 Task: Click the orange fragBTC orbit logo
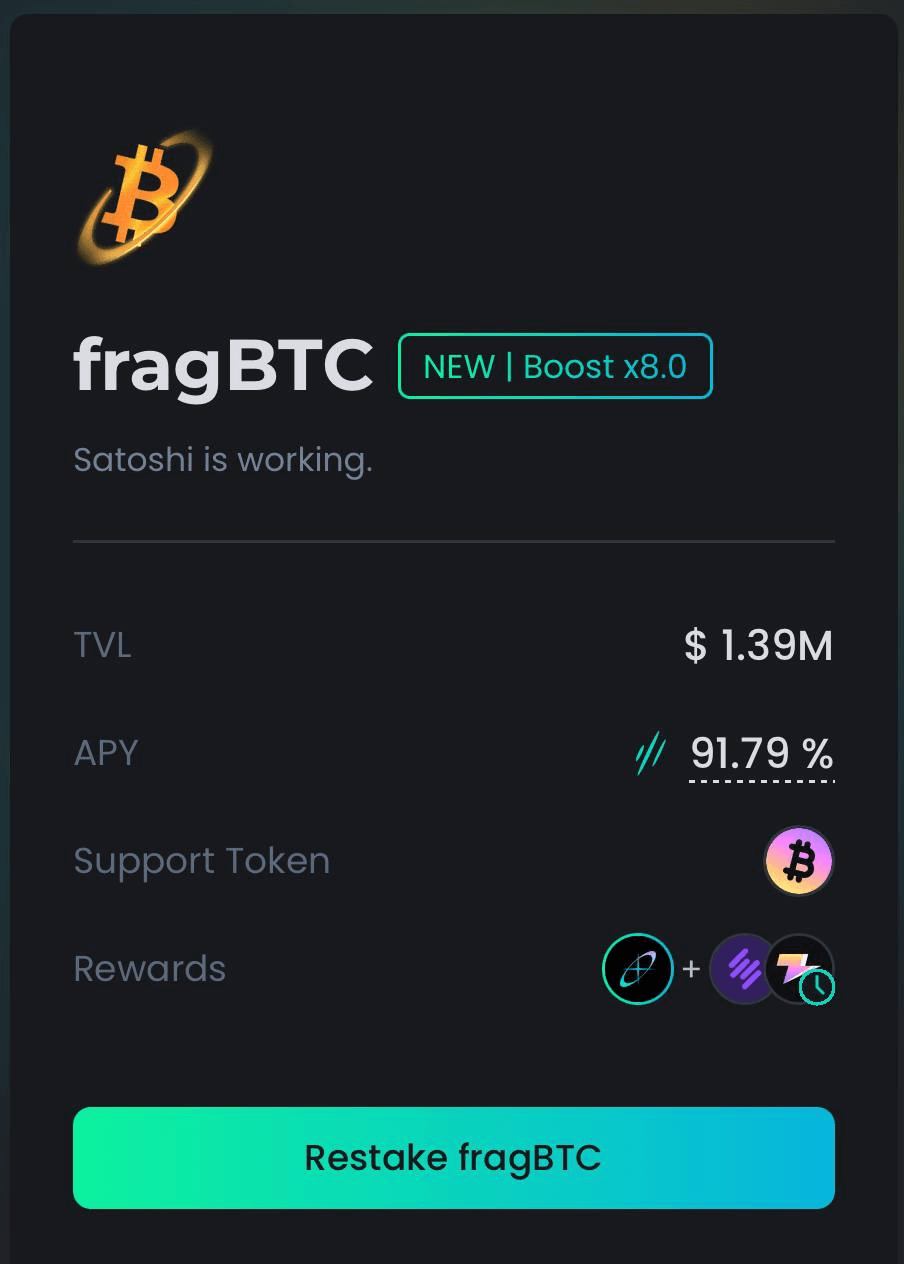145,197
